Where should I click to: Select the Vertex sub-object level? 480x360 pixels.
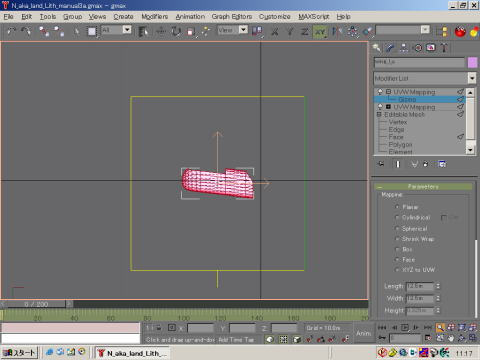398,122
